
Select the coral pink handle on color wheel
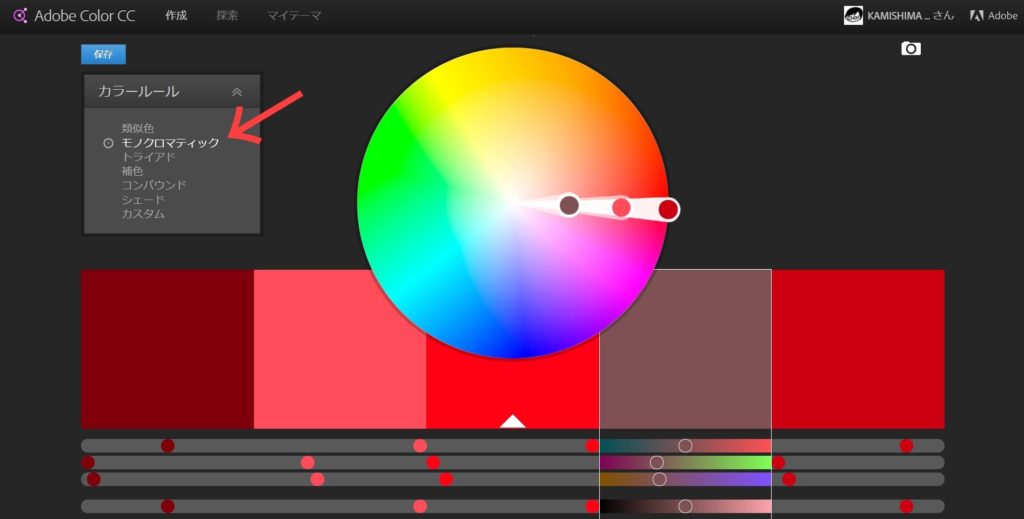tap(621, 207)
